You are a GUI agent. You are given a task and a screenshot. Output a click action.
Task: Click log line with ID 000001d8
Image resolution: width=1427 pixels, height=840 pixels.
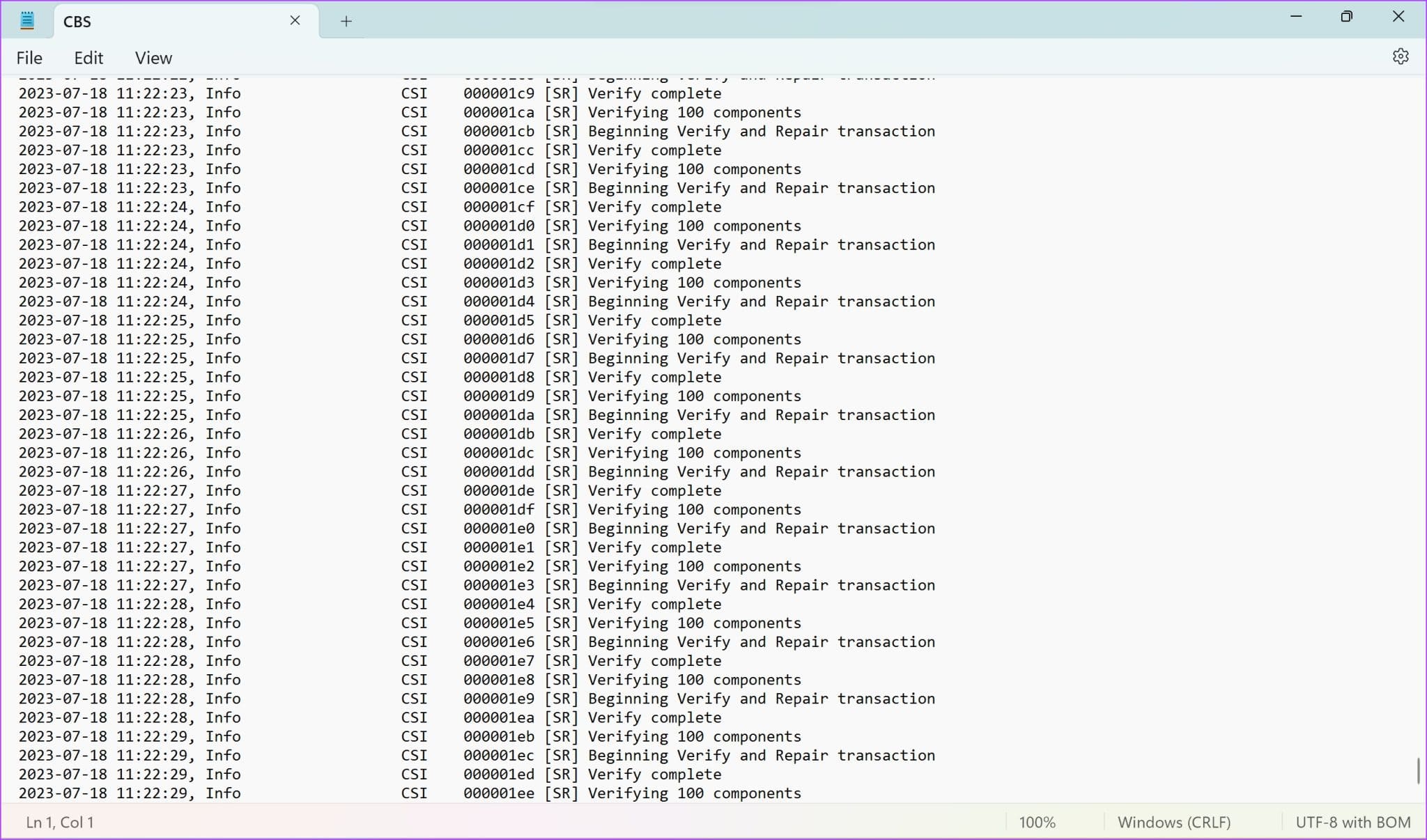tap(370, 377)
